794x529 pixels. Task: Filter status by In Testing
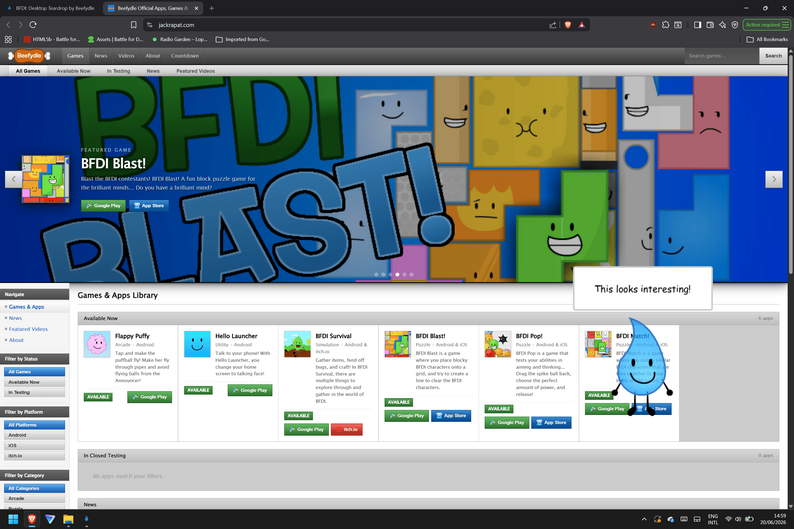pyautogui.click(x=34, y=392)
